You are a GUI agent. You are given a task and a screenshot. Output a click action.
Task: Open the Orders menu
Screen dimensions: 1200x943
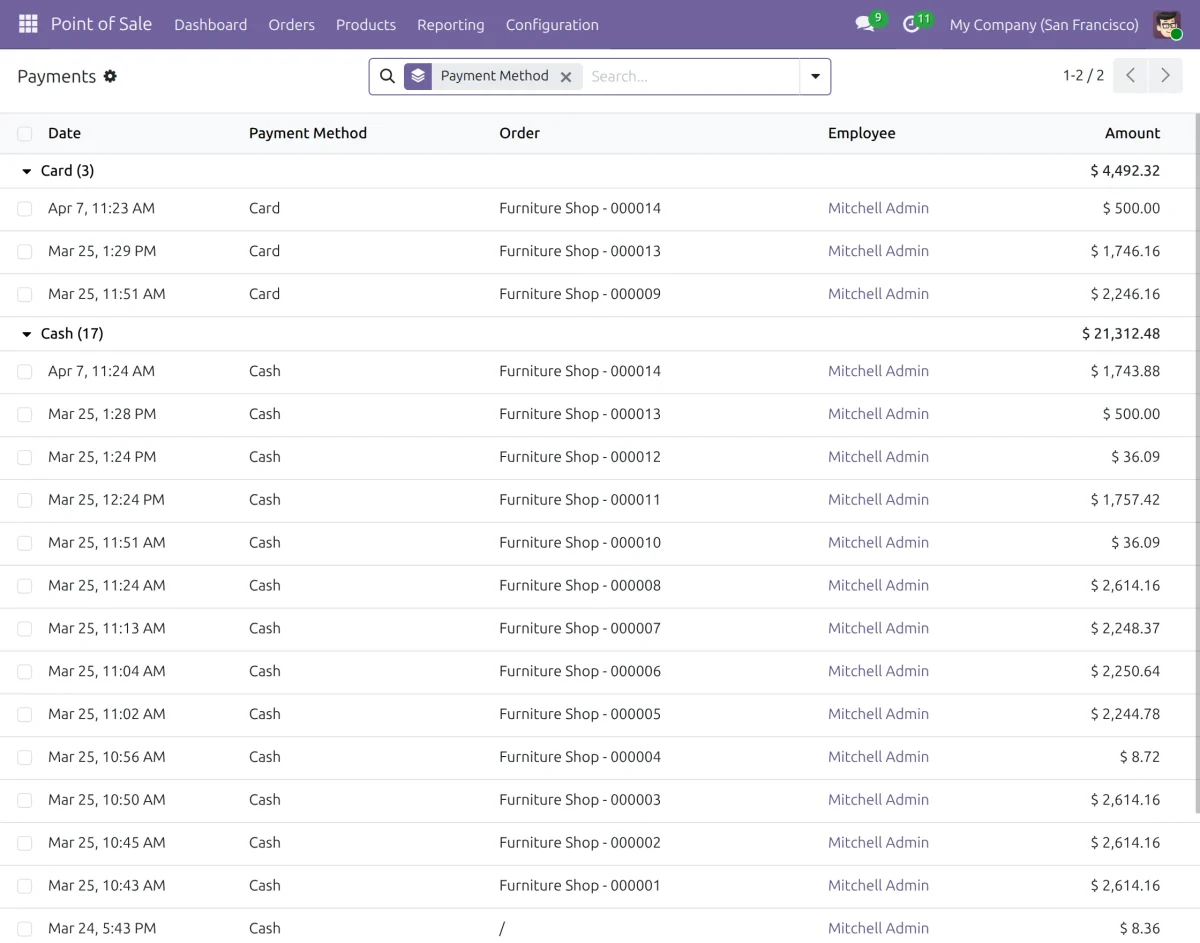coord(291,25)
